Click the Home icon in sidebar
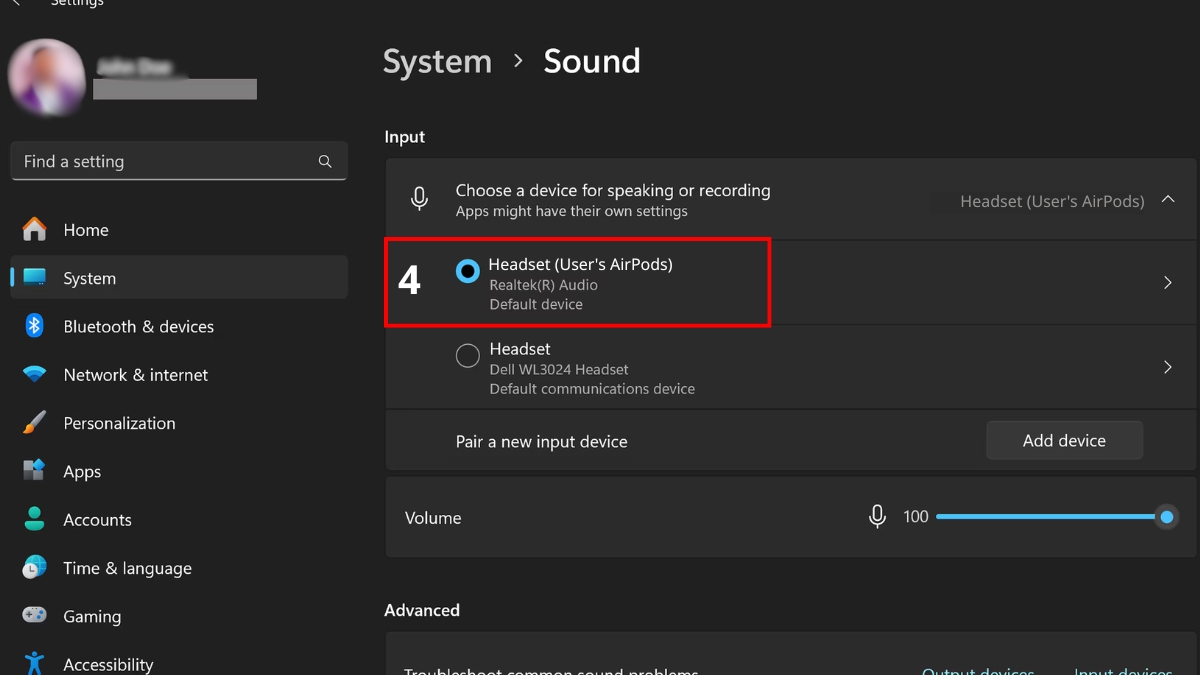1200x675 pixels. pos(35,230)
